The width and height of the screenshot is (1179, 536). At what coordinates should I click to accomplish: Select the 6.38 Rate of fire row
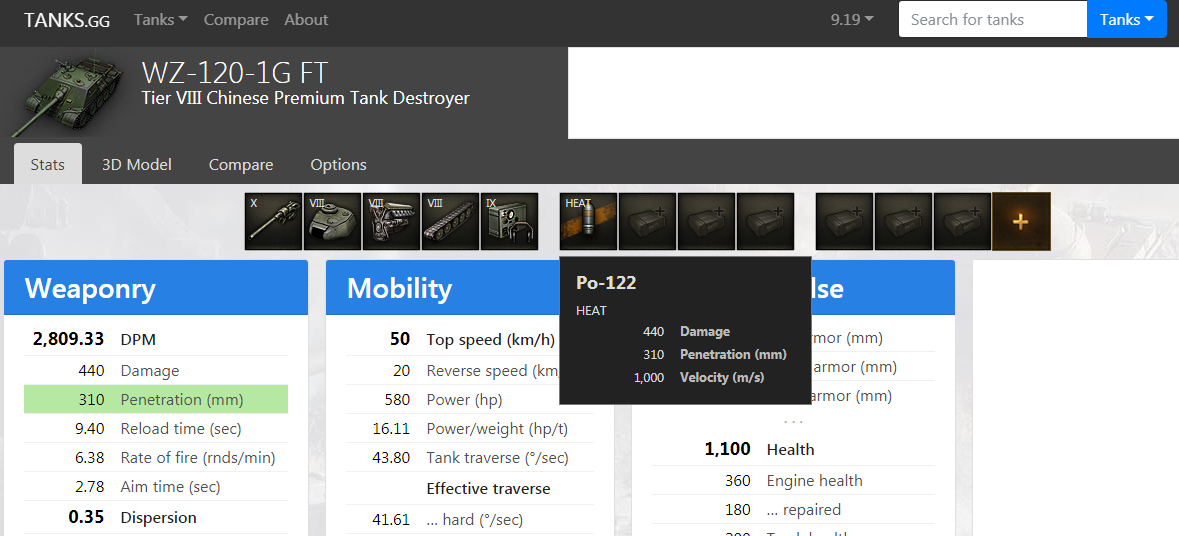pyautogui.click(x=156, y=457)
